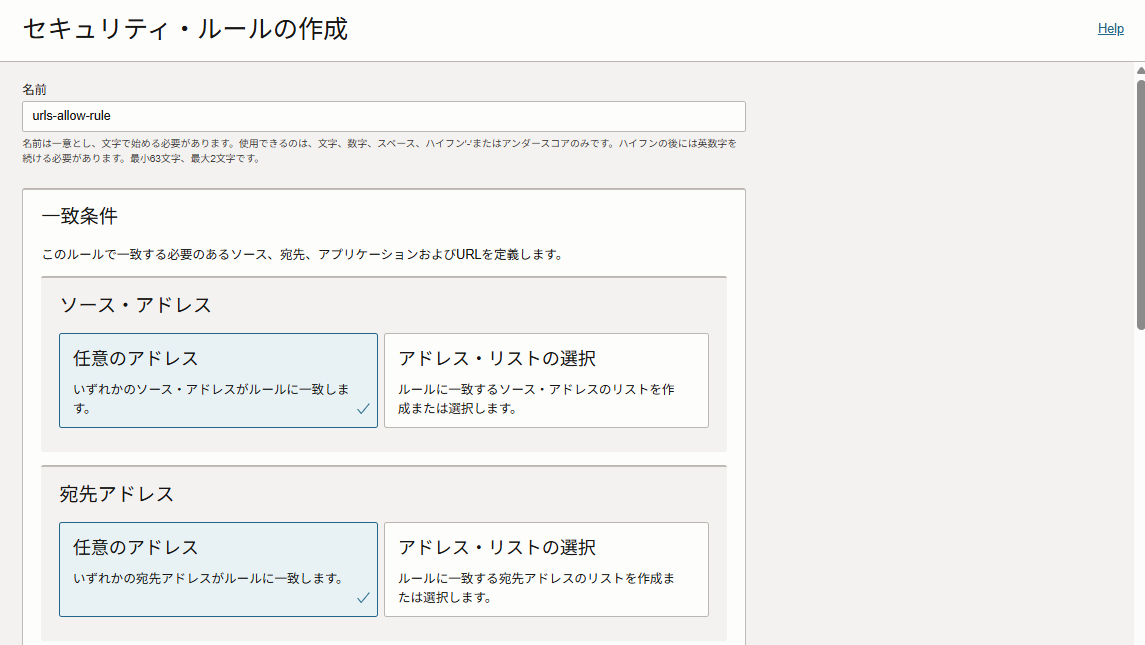Click the vertical scrollbar thumb
The width and height of the screenshot is (1145, 645).
(x=1139, y=200)
